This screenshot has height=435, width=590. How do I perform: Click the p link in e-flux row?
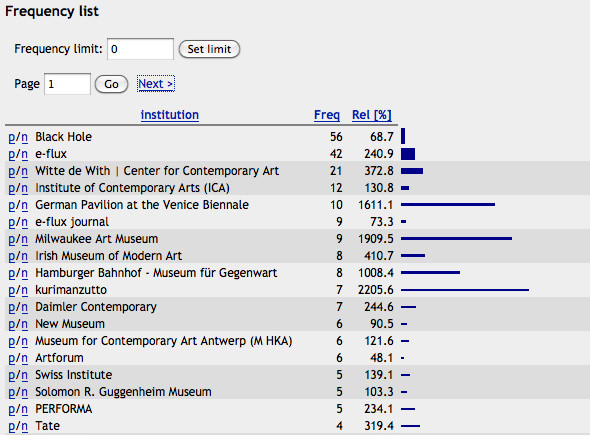coord(12,154)
